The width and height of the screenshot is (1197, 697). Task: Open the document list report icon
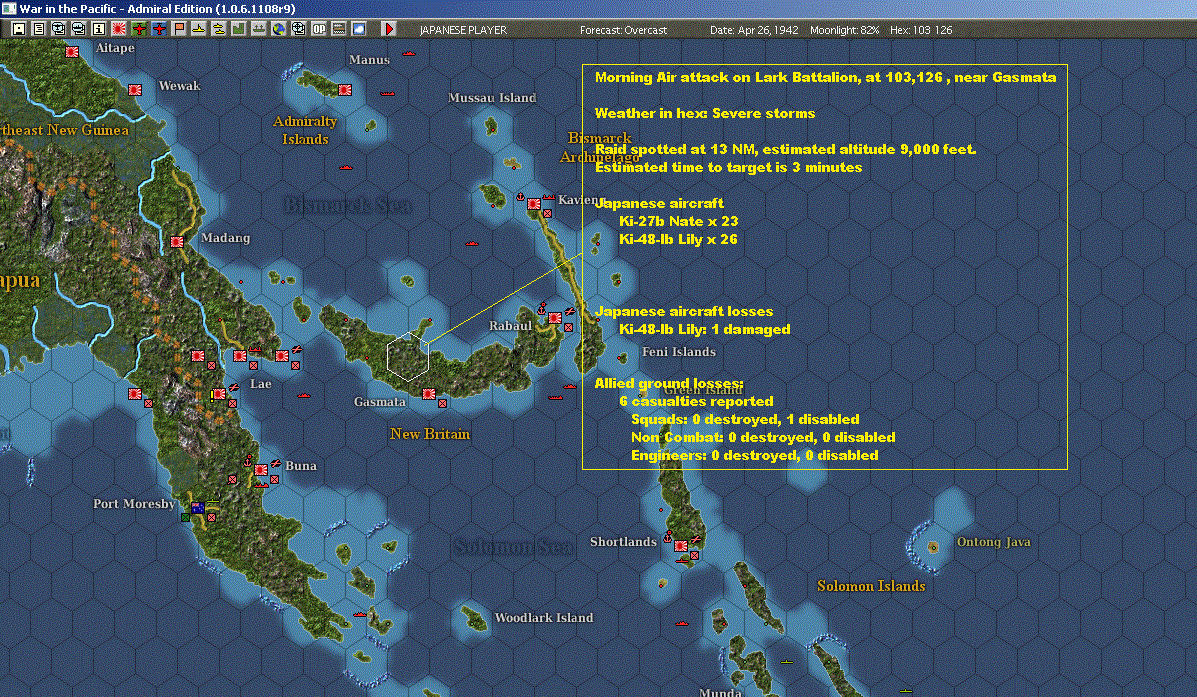(39, 29)
